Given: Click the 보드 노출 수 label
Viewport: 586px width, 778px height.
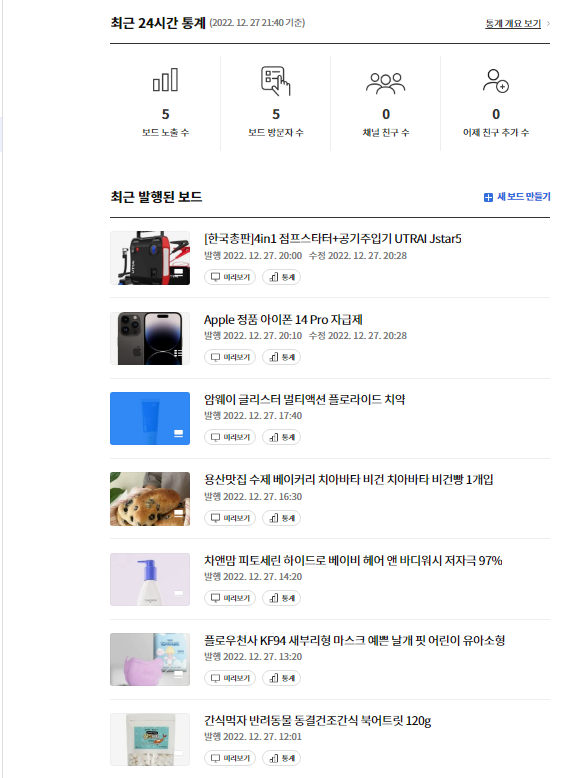Looking at the screenshot, I should (165, 132).
